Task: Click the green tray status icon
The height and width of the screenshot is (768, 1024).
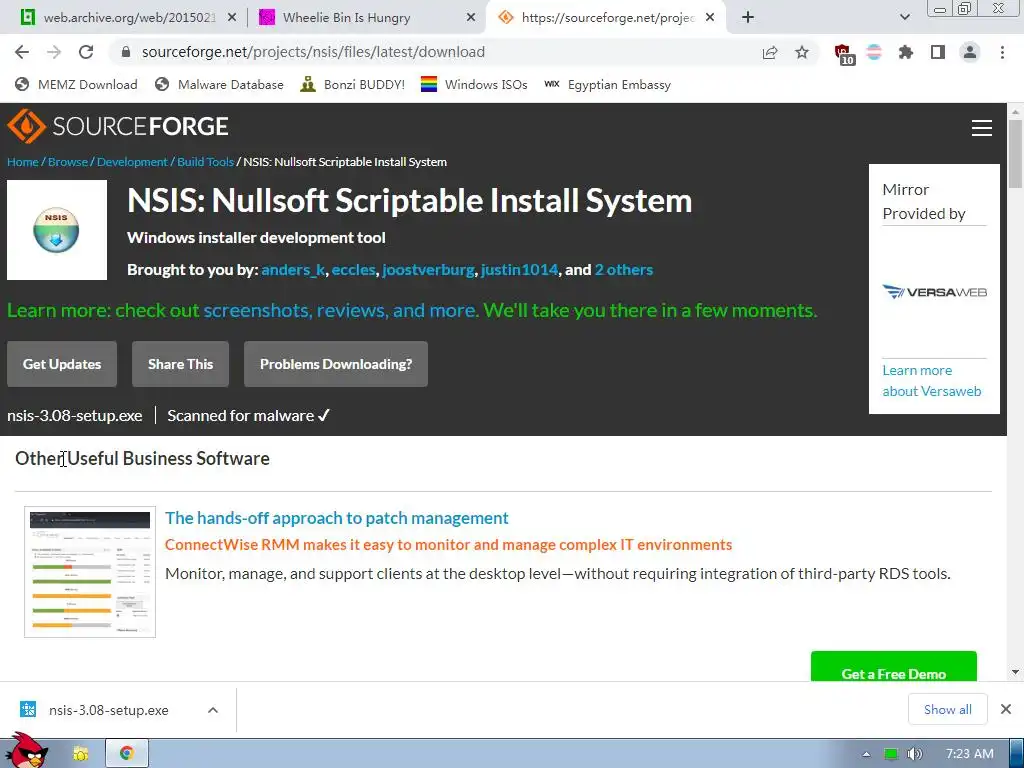Action: [x=891, y=754]
